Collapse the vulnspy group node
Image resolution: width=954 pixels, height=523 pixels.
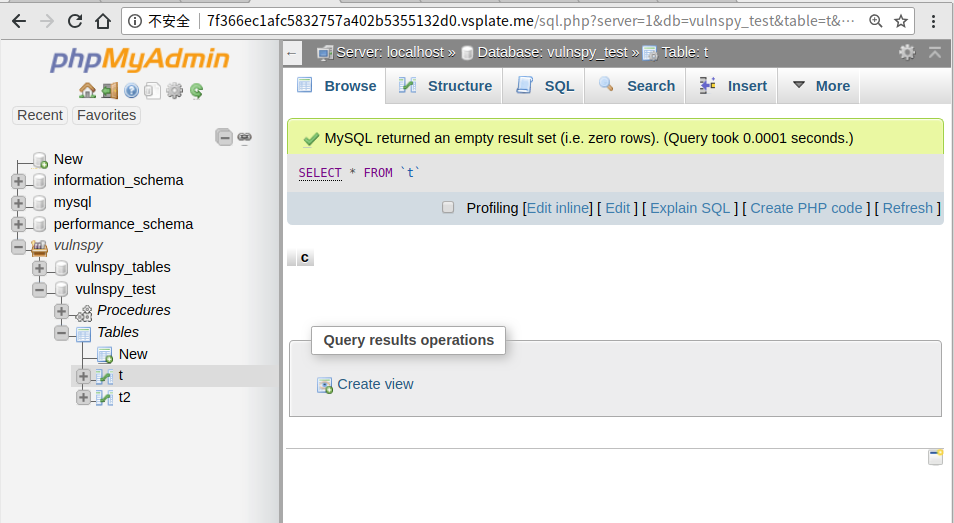[x=18, y=246]
